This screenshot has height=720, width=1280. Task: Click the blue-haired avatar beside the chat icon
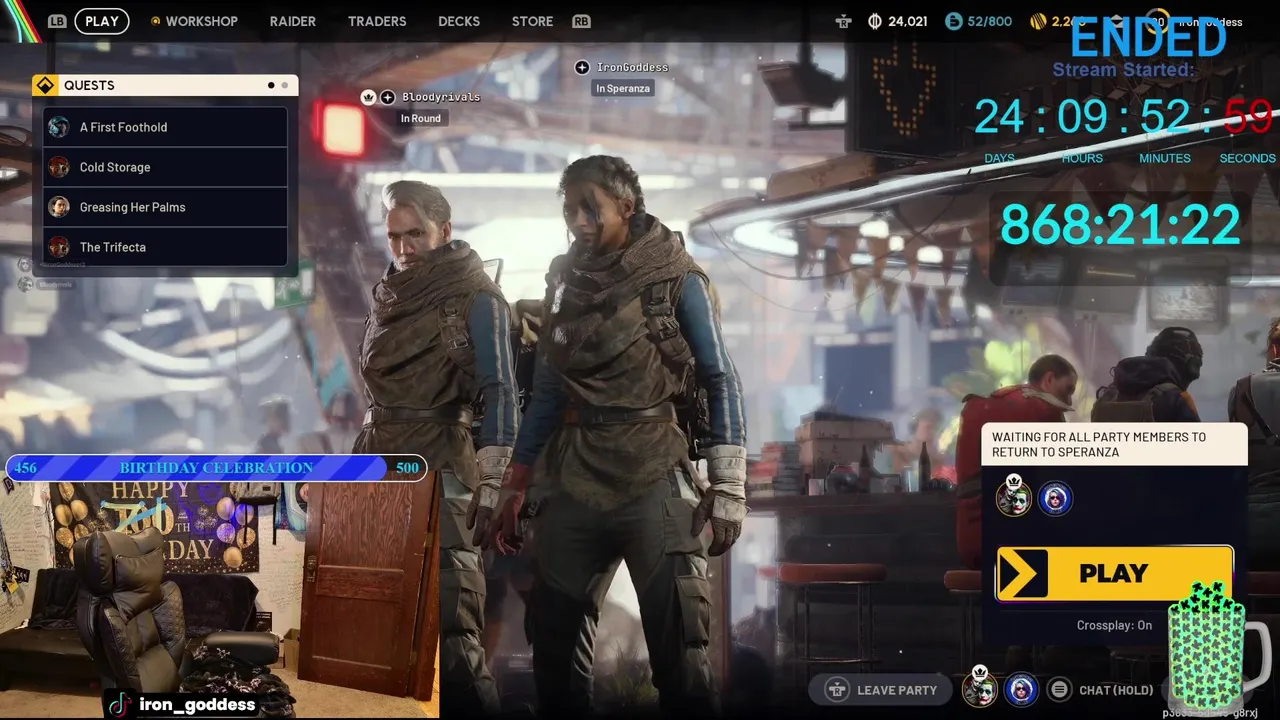point(1020,689)
